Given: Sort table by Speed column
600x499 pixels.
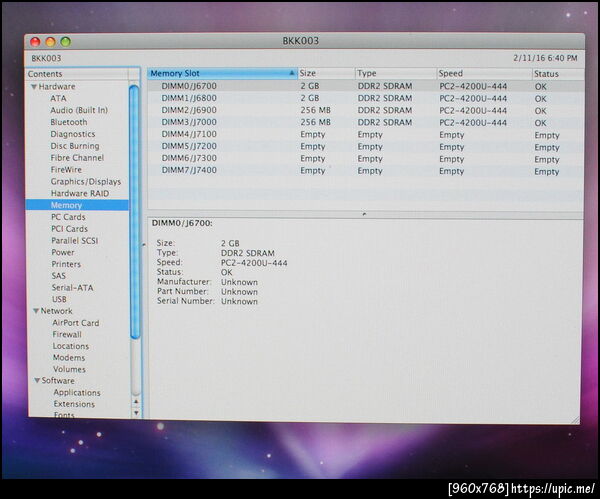Looking at the screenshot, I should click(484, 73).
